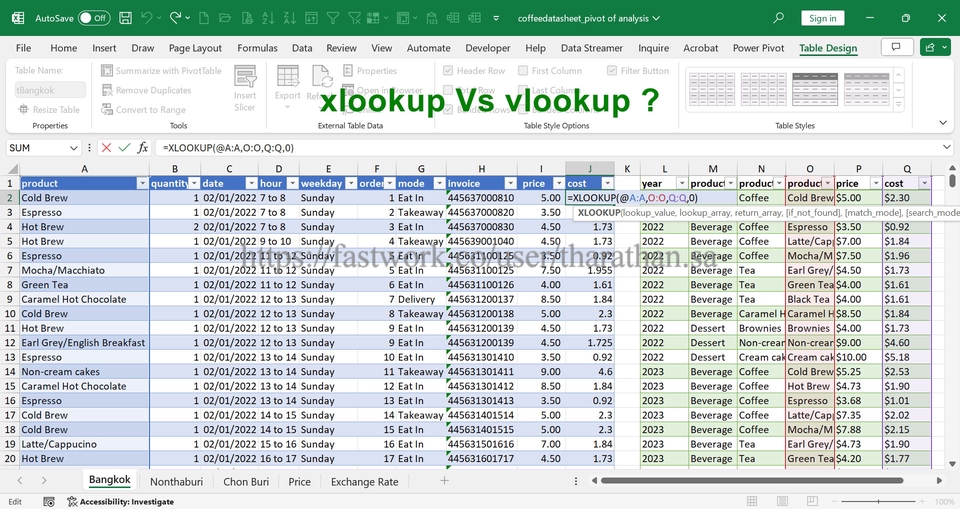Confirm formula with the Enter checkmark icon
This screenshot has height=509, width=960.
(124, 147)
